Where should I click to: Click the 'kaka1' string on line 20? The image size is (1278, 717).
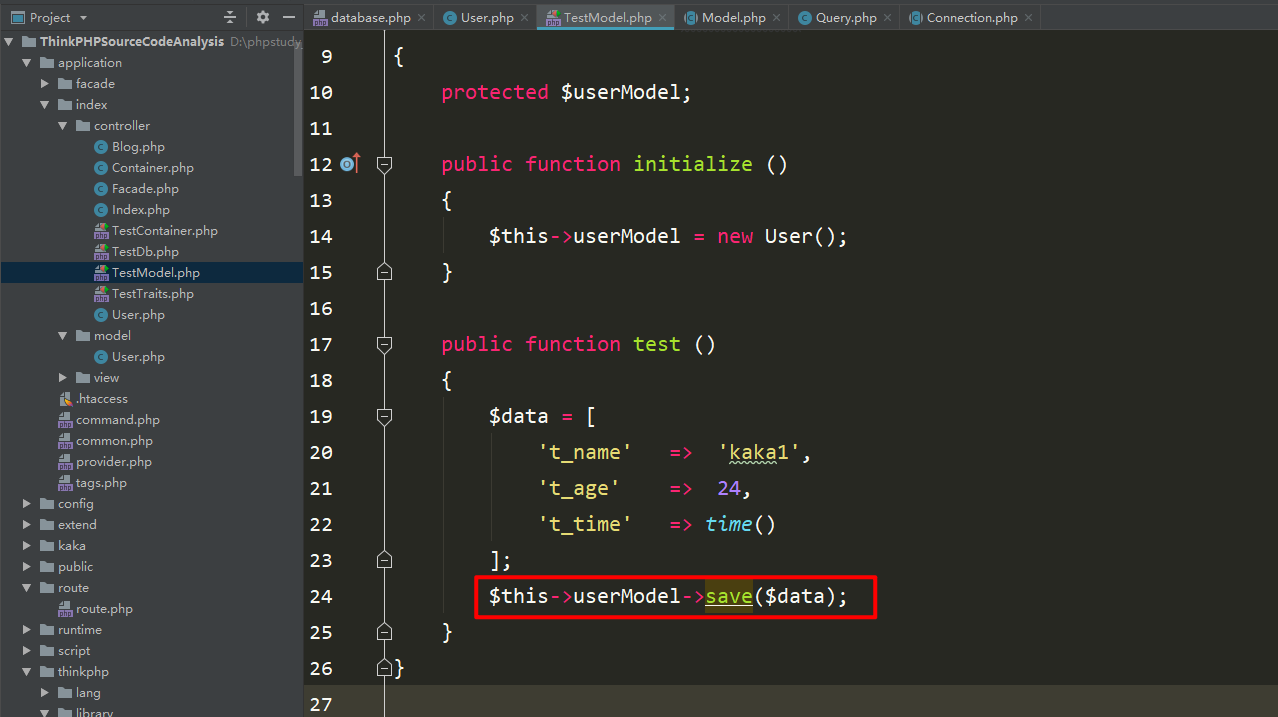pyautogui.click(x=760, y=453)
